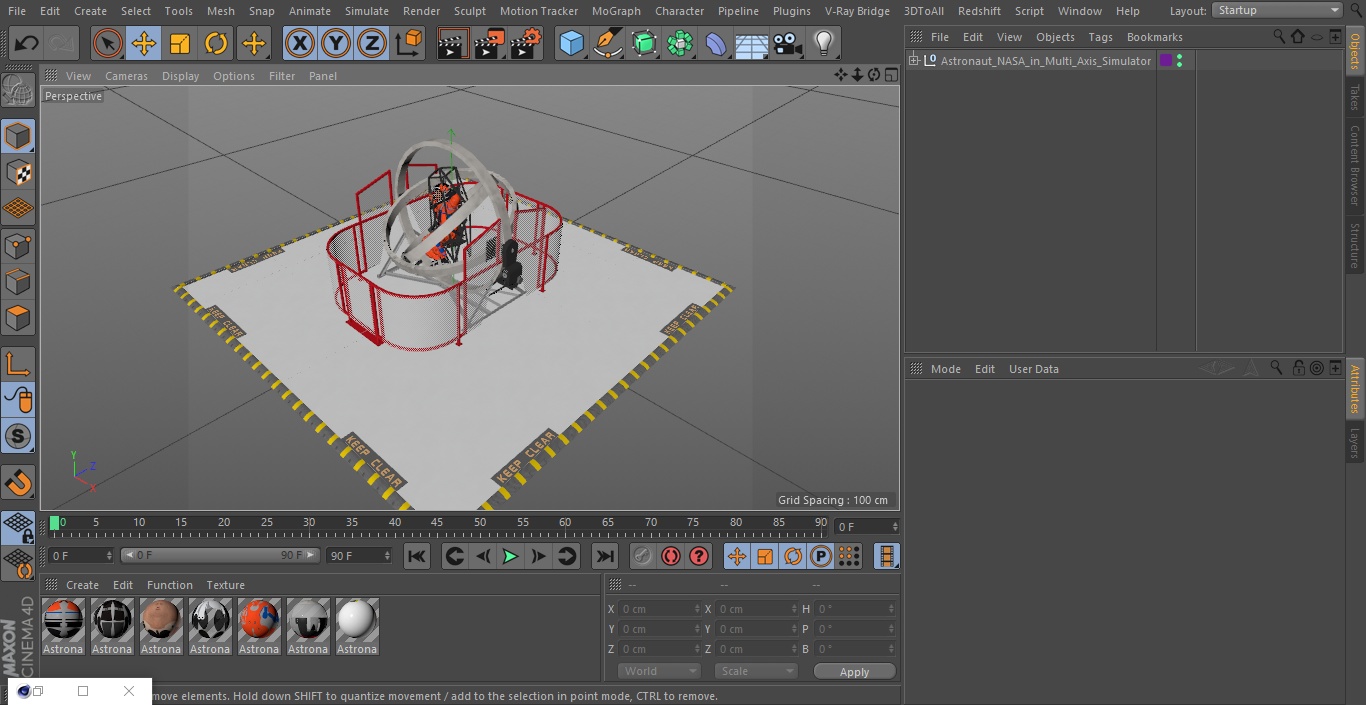The image size is (1366, 705).
Task: Select the Live Selection tool
Action: [107, 43]
